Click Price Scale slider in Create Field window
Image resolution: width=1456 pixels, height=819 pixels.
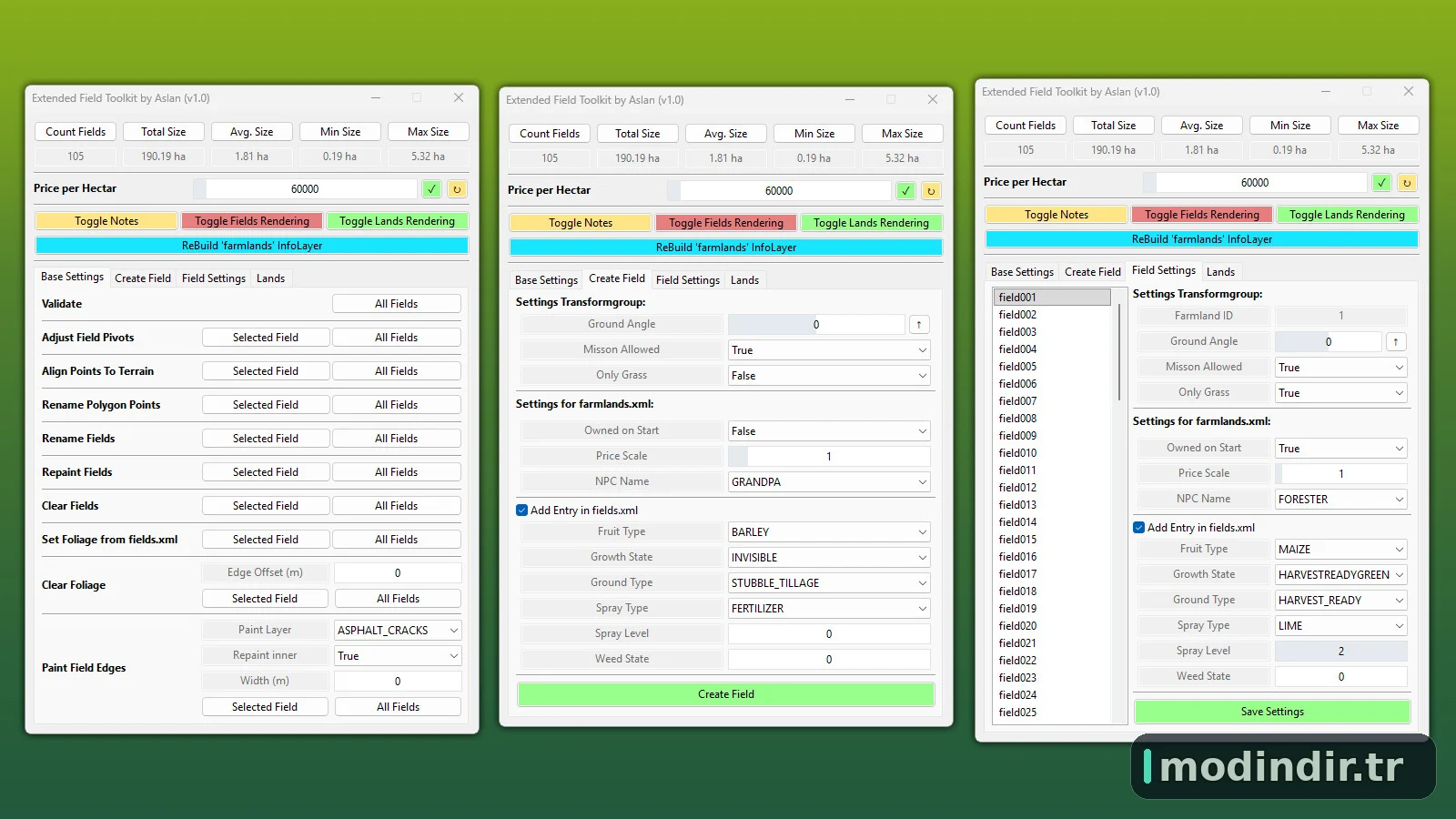click(829, 457)
